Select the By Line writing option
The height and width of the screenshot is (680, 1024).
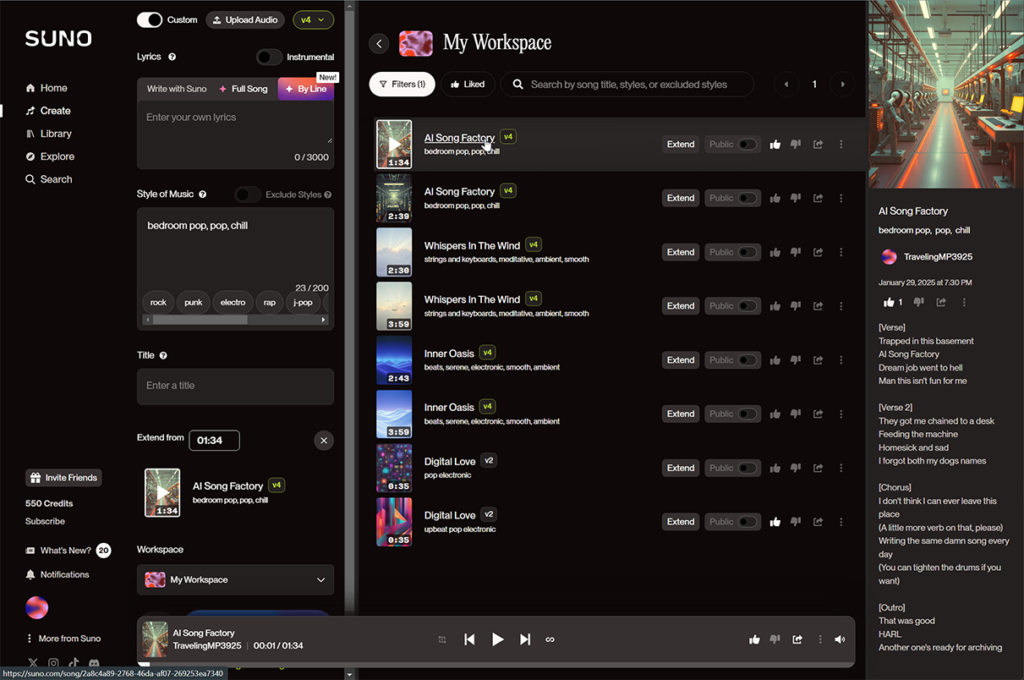tap(306, 89)
